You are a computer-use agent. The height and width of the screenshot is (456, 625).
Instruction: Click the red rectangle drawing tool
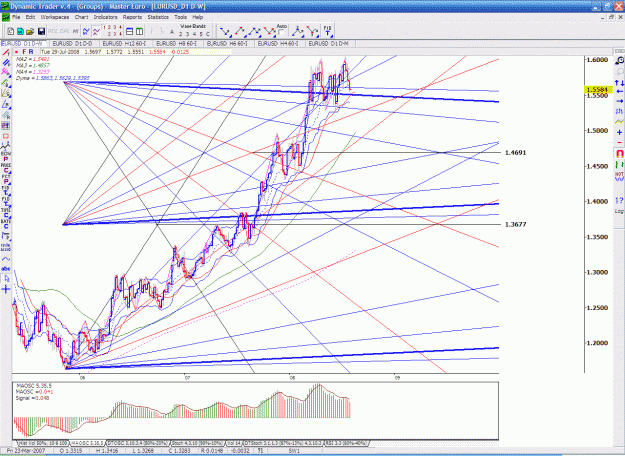point(6,136)
